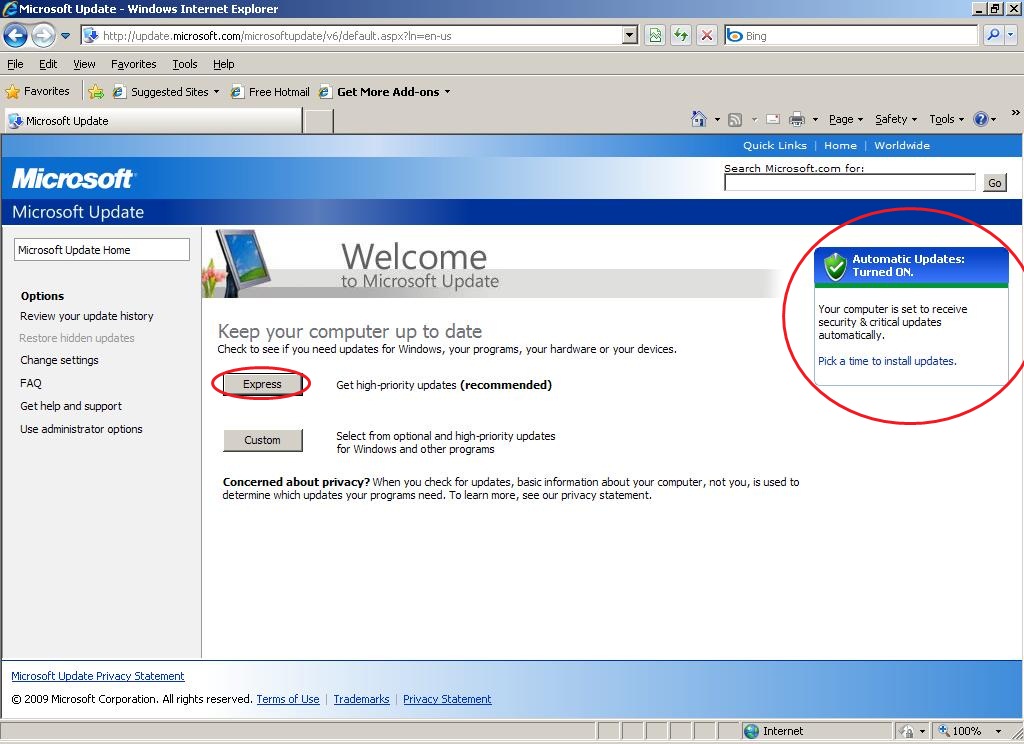Expand the command bar overflow chevron
The image size is (1024, 744).
click(x=1016, y=112)
